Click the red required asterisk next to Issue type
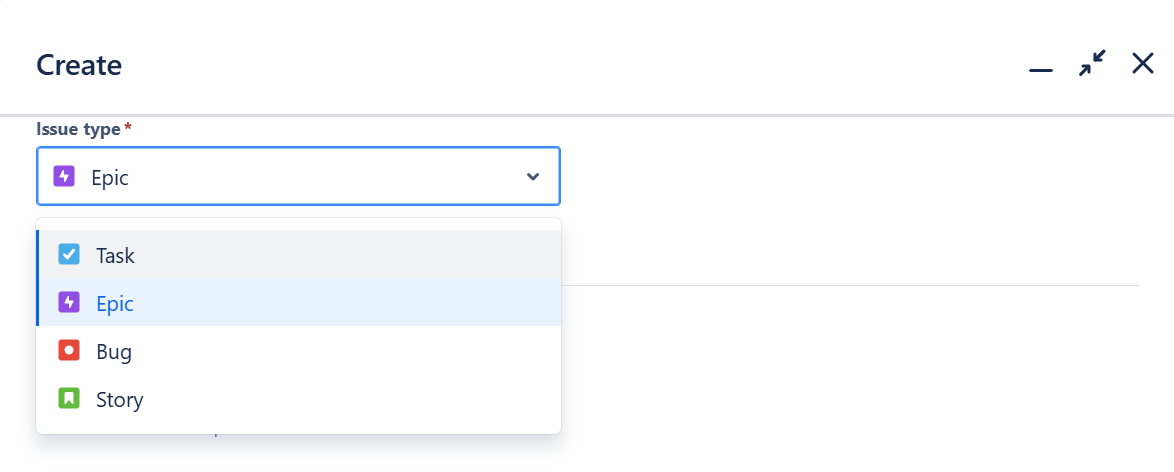Viewport: 1174px width, 472px height. 128,127
